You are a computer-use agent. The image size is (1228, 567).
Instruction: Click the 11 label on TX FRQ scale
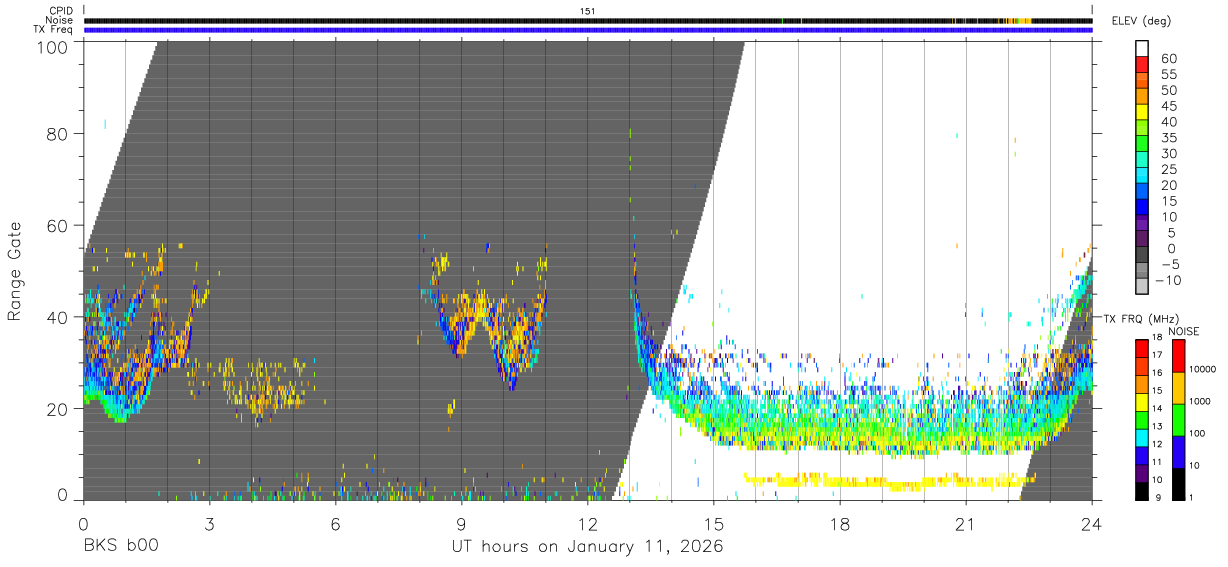(x=1157, y=463)
